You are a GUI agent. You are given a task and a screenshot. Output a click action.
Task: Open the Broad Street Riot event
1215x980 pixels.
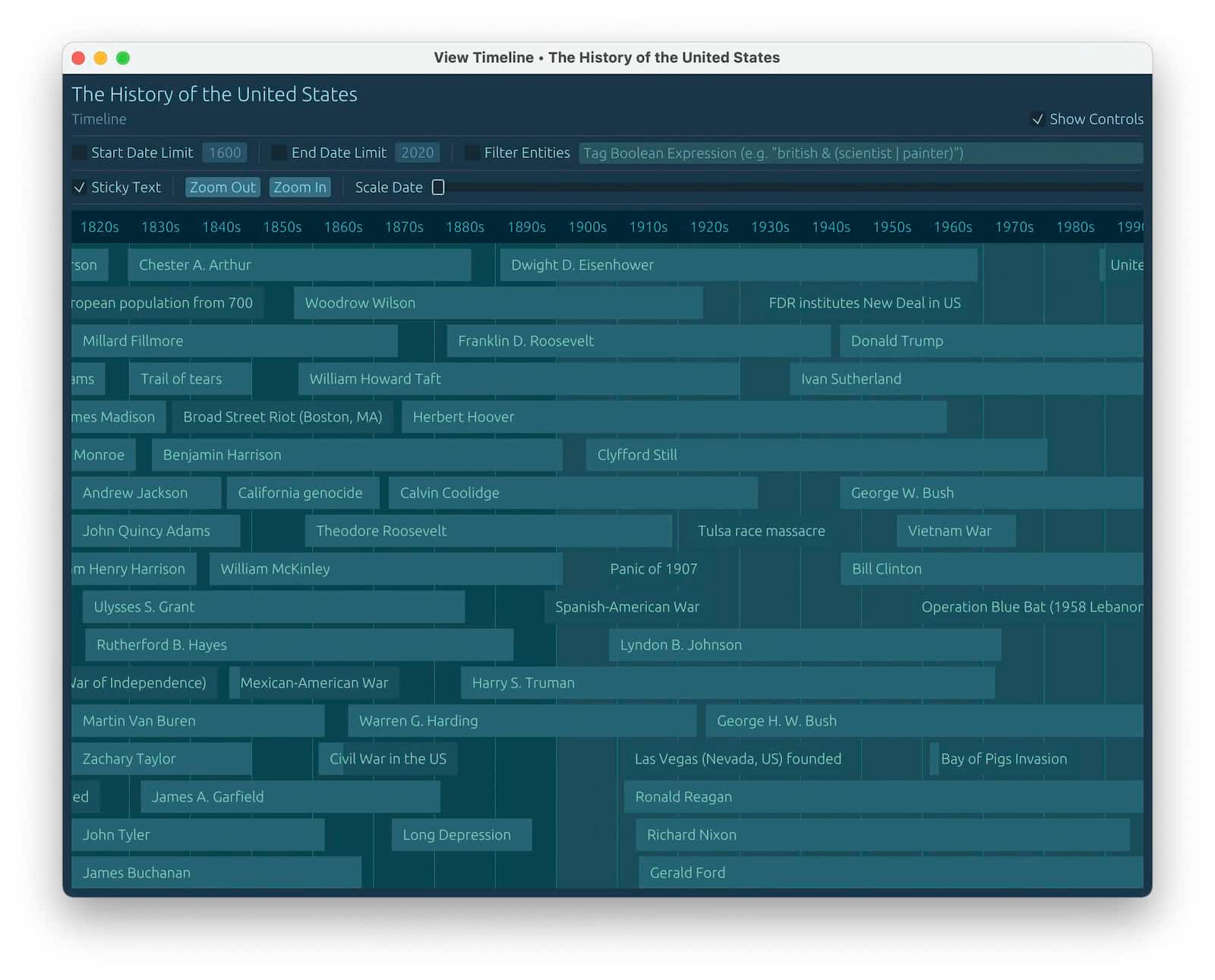click(282, 417)
